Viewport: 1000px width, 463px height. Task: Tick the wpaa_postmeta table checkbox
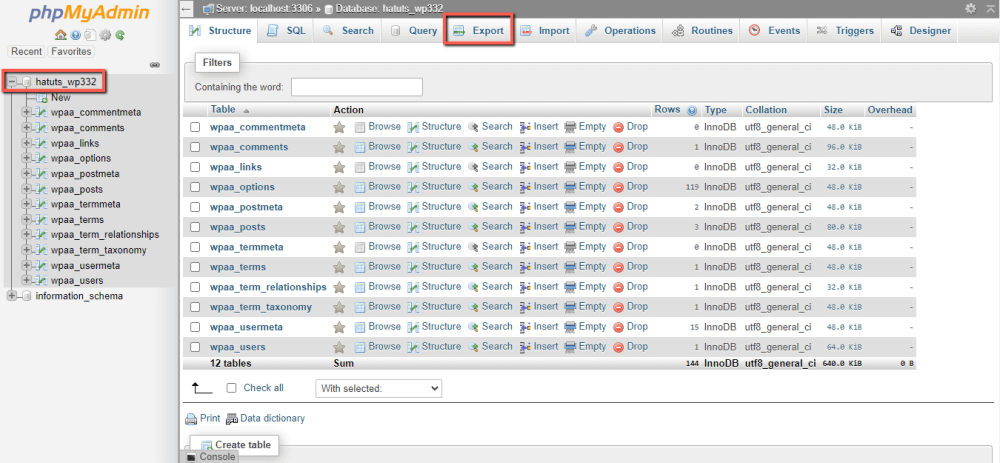(196, 207)
